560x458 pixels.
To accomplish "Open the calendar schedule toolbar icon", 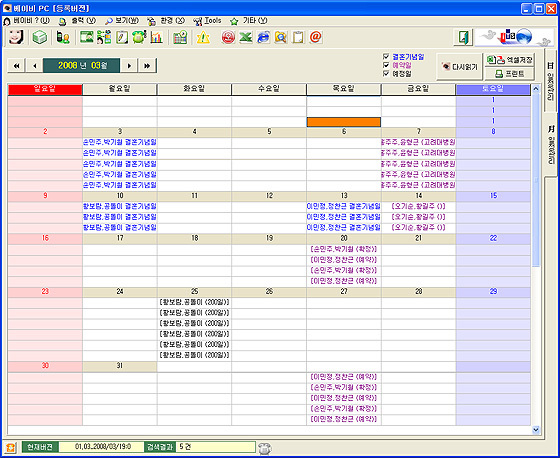I will click(x=180, y=37).
